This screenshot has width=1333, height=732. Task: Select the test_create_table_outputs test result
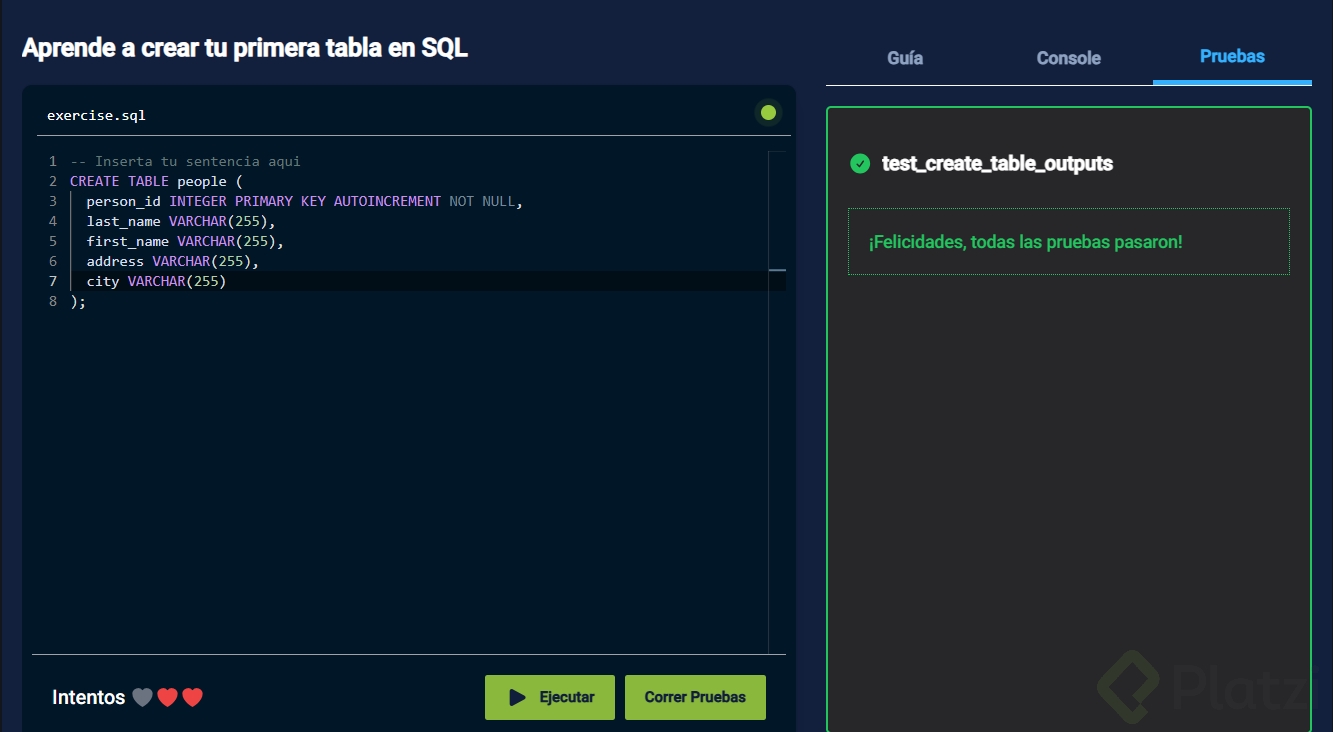(996, 163)
